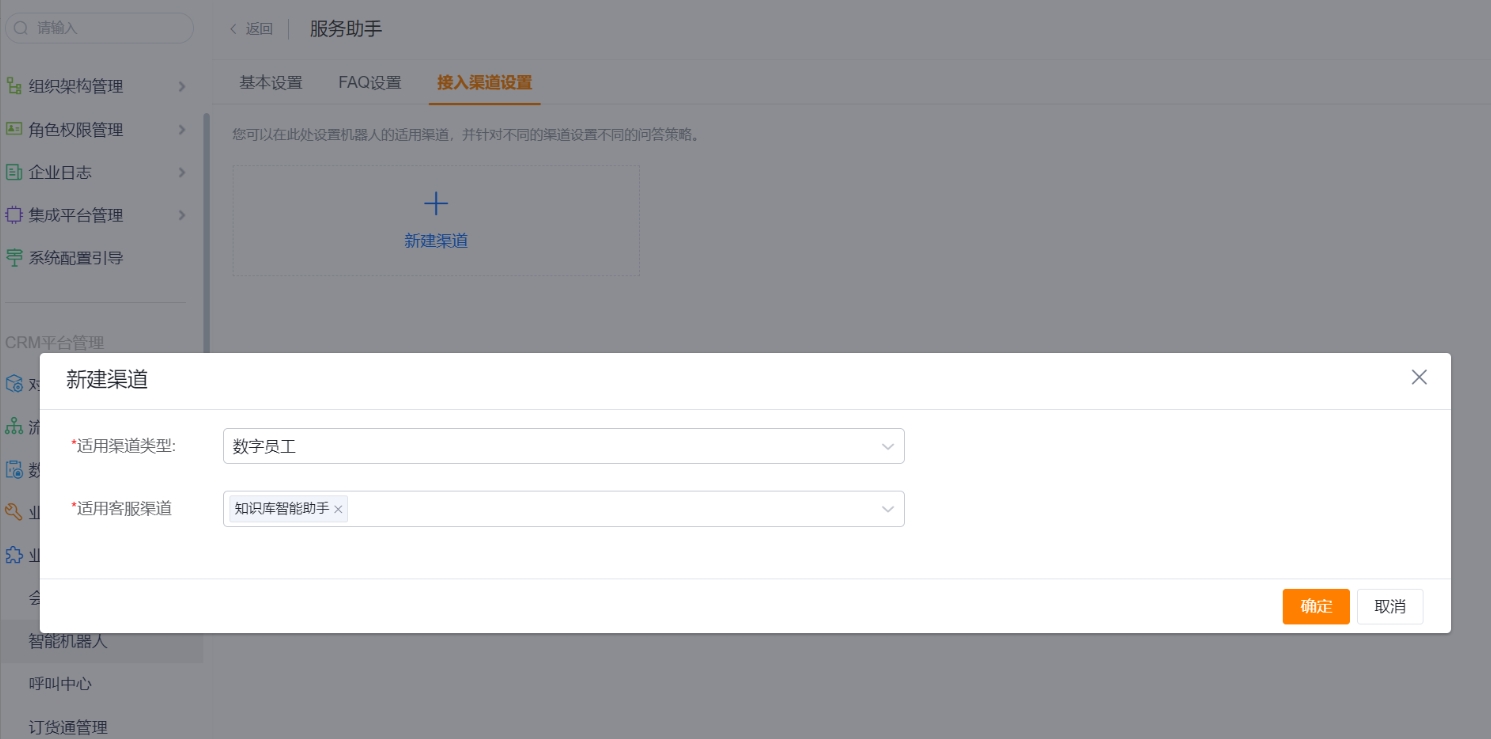1491x739 pixels.
Task: Select the 接入渠道设置 tab
Action: (x=484, y=82)
